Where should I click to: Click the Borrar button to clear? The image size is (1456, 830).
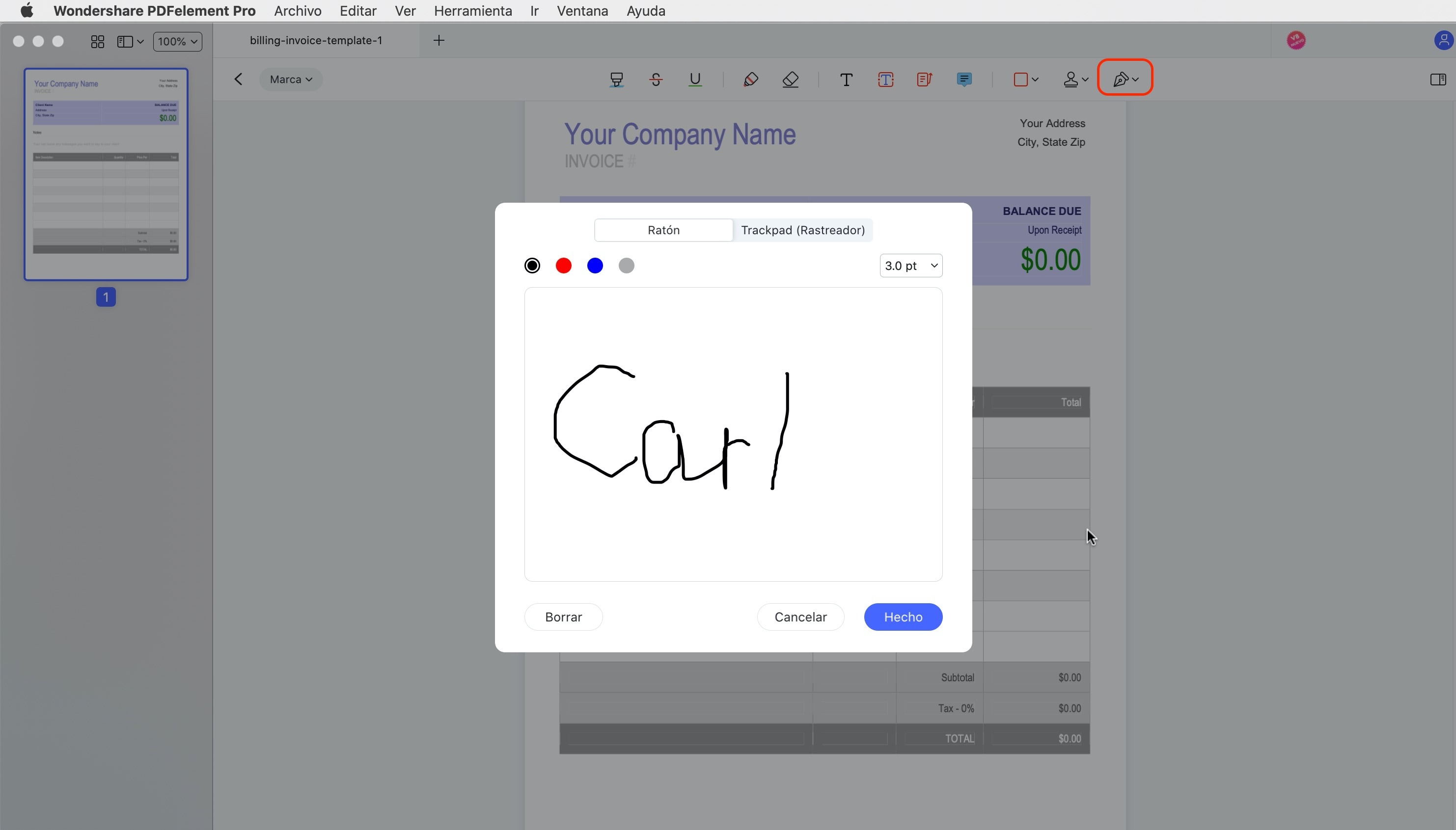pyautogui.click(x=563, y=616)
